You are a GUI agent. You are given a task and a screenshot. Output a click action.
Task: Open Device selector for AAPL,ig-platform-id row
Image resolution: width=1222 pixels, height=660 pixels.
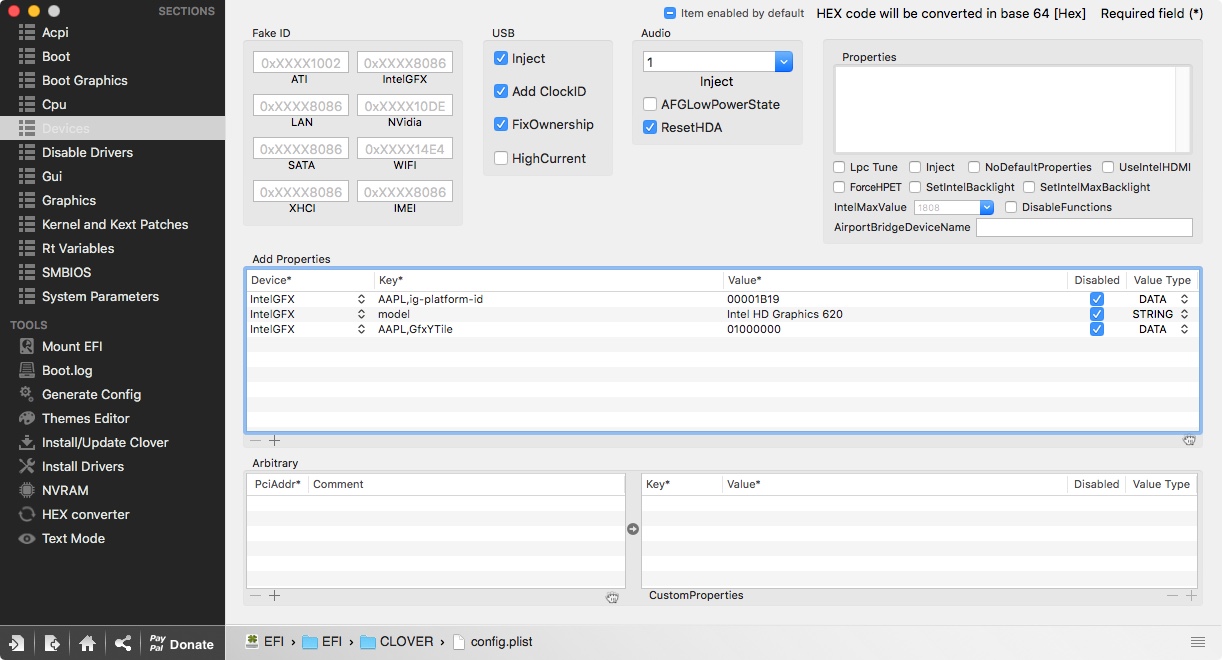[361, 299]
